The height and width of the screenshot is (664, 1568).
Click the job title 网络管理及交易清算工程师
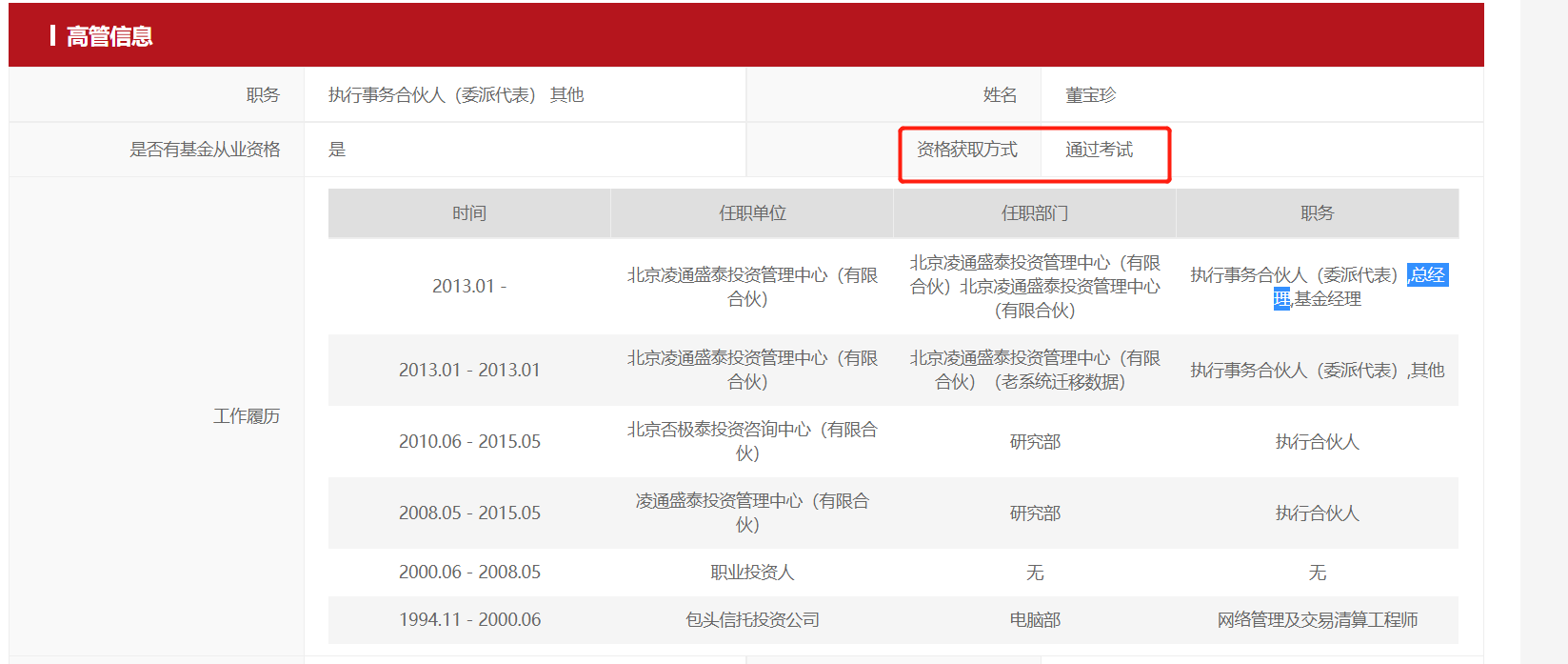point(1318,619)
